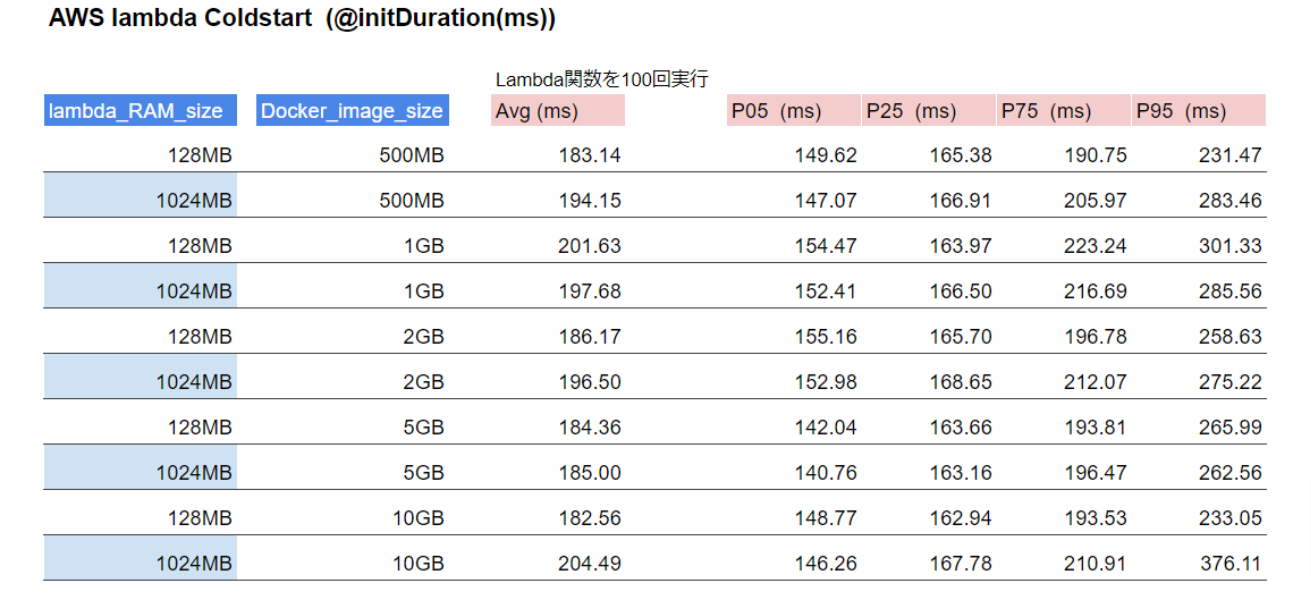Click the P05 cell 155.16

pos(825,337)
